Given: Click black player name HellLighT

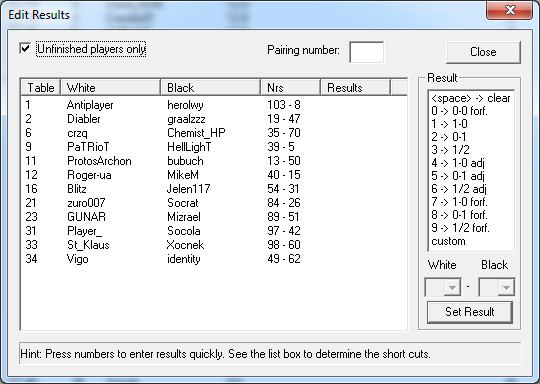Looking at the screenshot, I should [189, 147].
